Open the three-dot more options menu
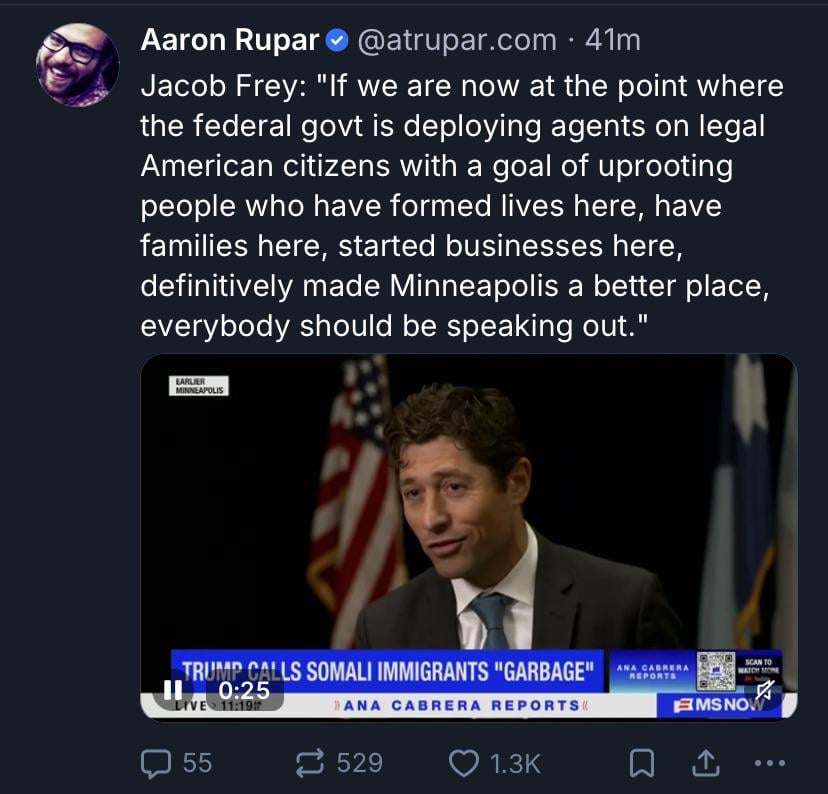This screenshot has width=828, height=794. [x=768, y=763]
